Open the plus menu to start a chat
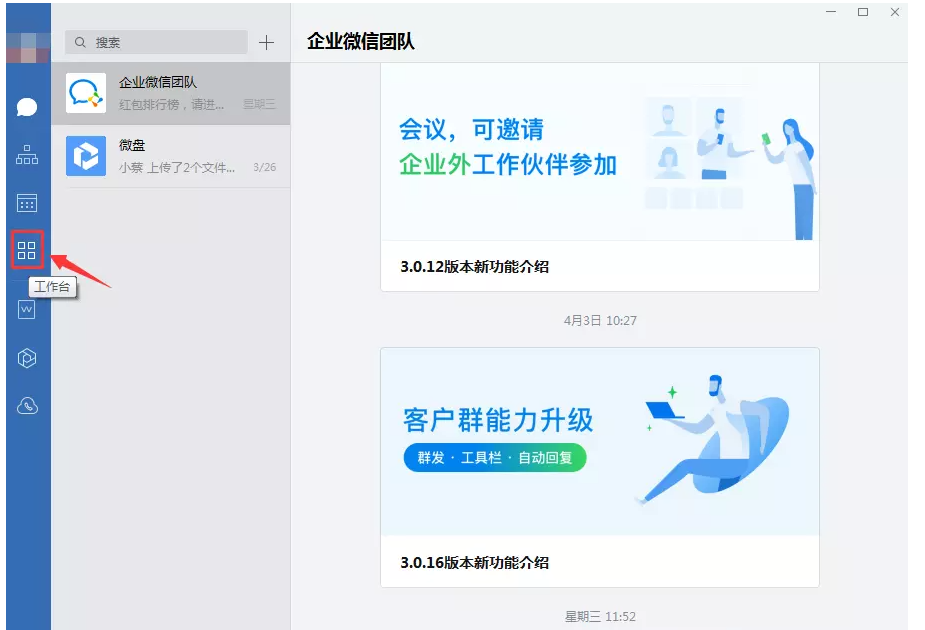The height and width of the screenshot is (630, 925). tap(267, 43)
